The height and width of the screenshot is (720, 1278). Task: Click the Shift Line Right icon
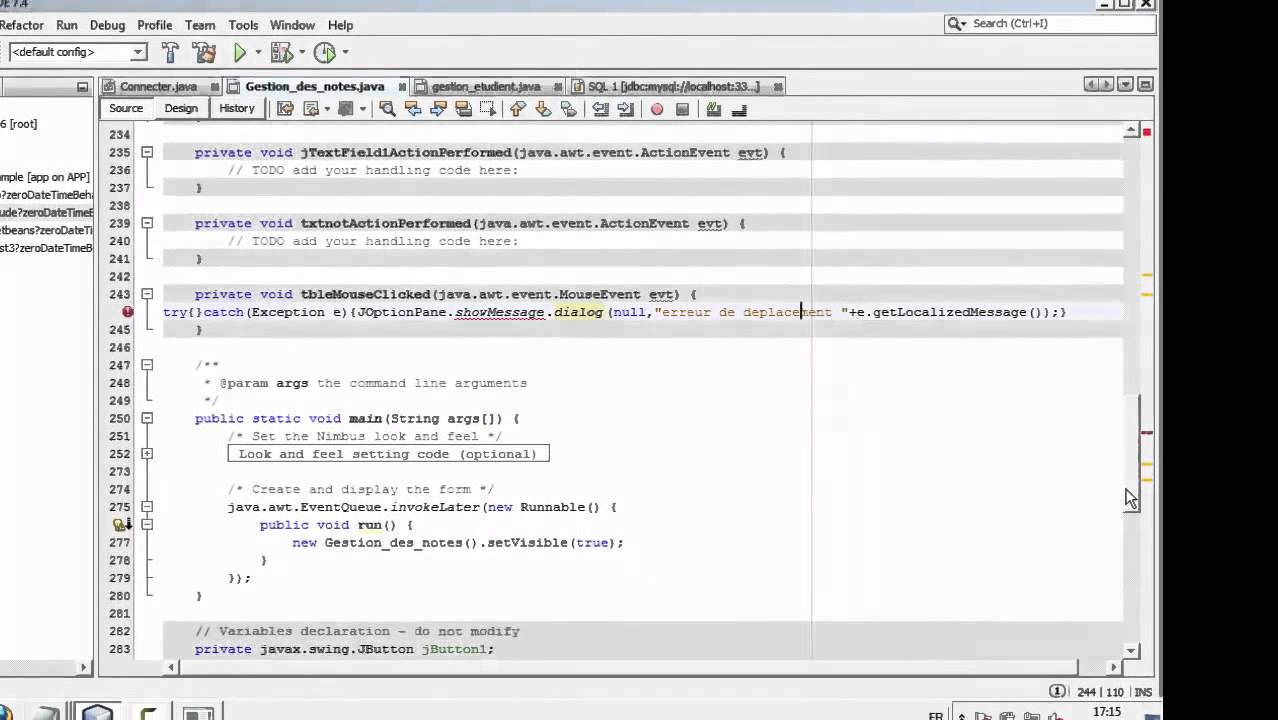click(x=625, y=109)
